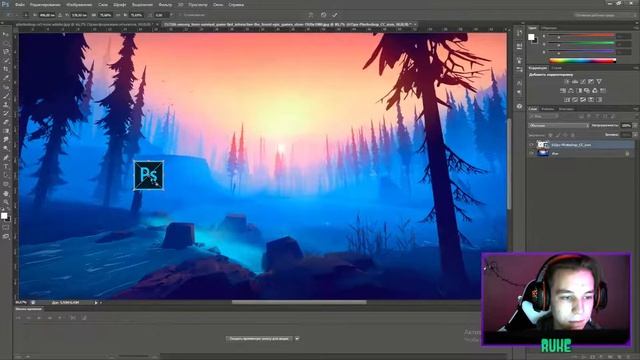Pick a color from the spectrum ramp
The height and width of the screenshot is (360, 640).
point(582,61)
